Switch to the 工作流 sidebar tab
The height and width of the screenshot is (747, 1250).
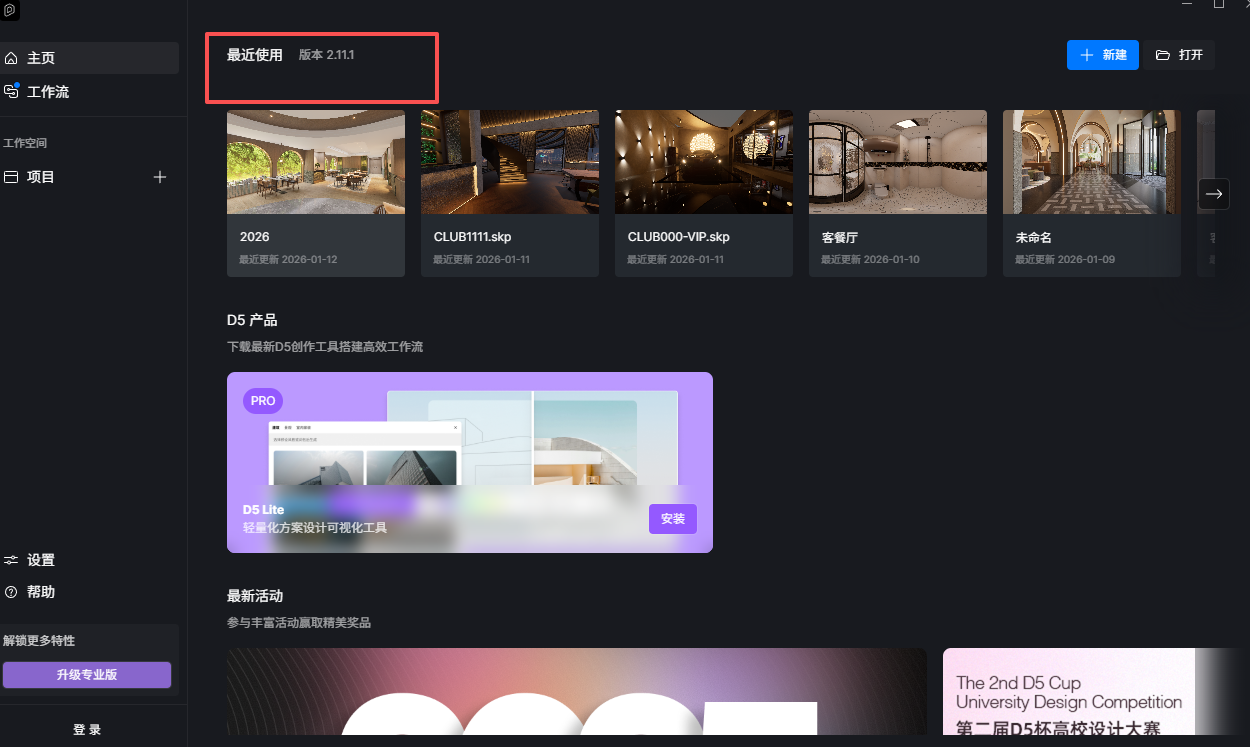tap(48, 92)
